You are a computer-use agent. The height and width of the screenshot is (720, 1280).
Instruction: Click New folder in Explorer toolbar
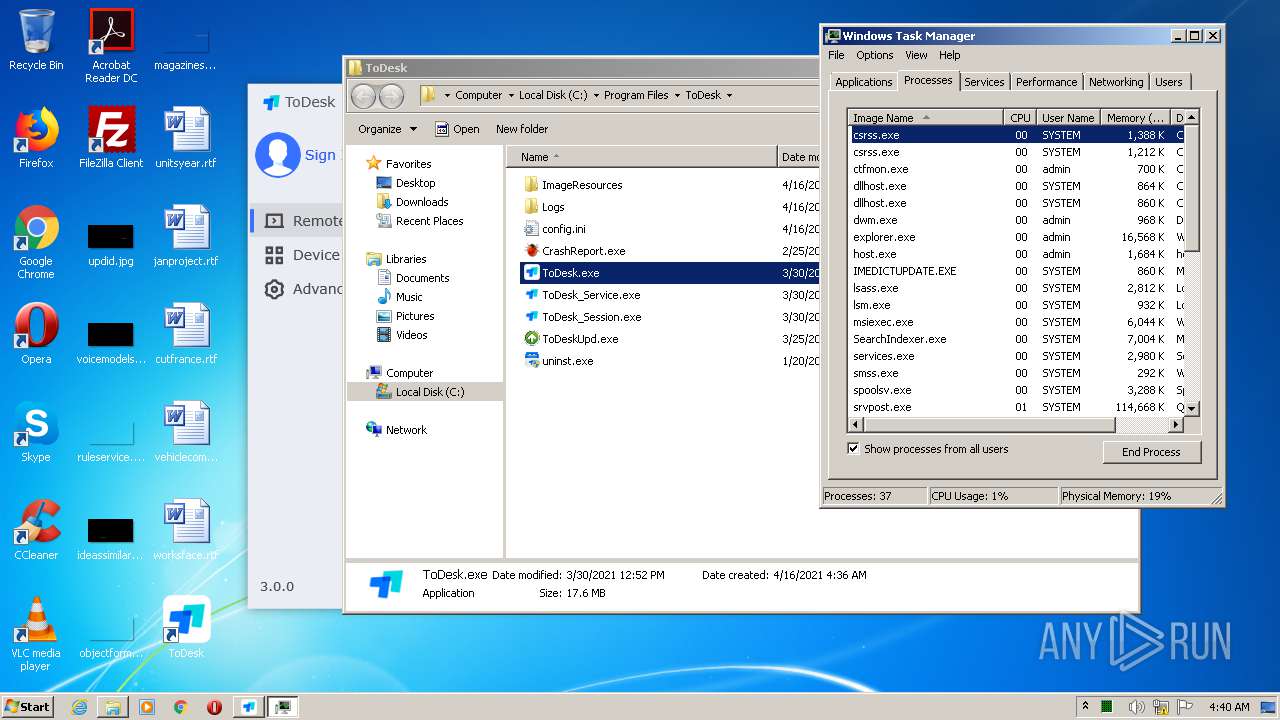click(x=522, y=129)
